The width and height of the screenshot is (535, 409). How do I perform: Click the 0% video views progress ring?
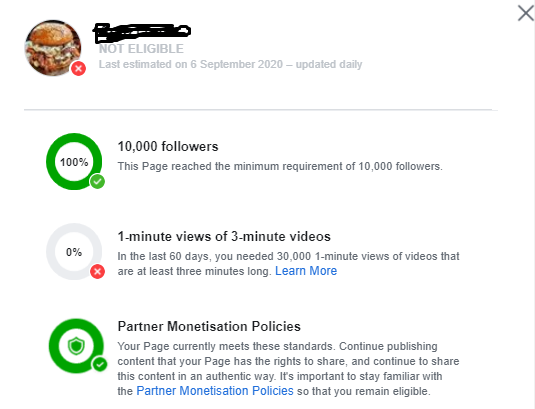pos(74,252)
